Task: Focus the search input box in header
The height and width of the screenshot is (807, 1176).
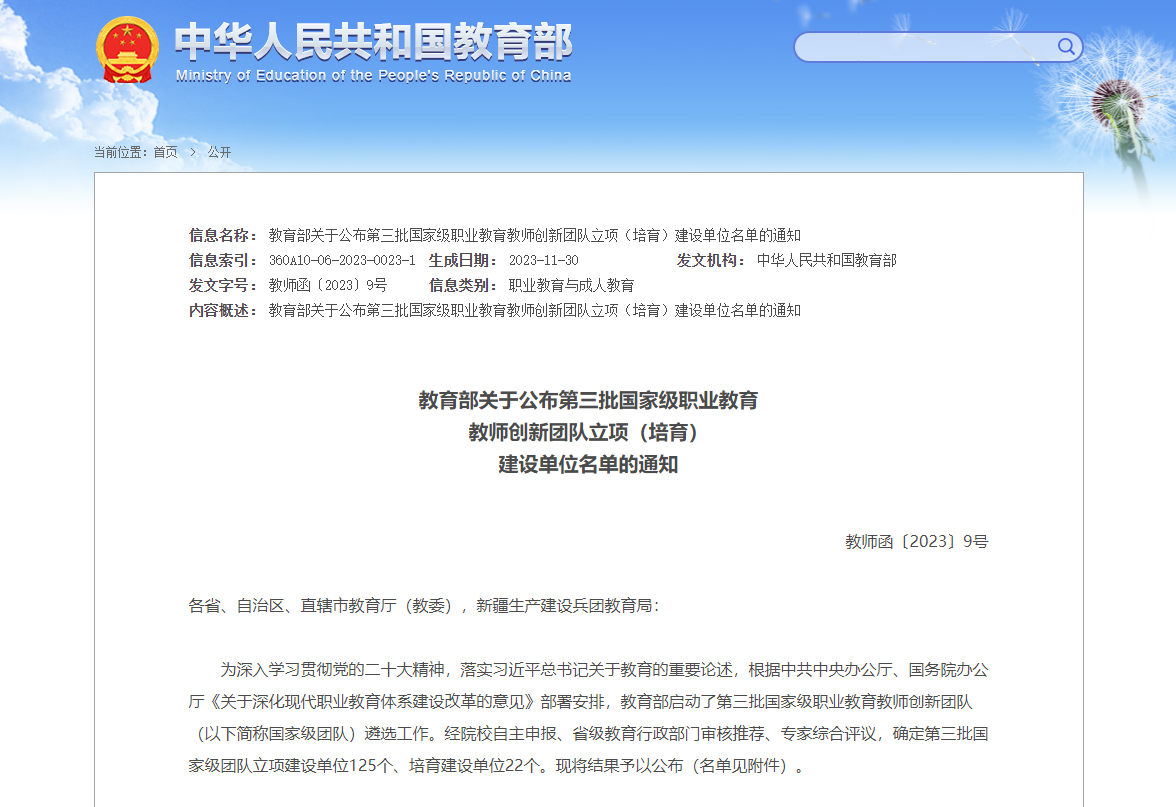Action: tap(925, 47)
